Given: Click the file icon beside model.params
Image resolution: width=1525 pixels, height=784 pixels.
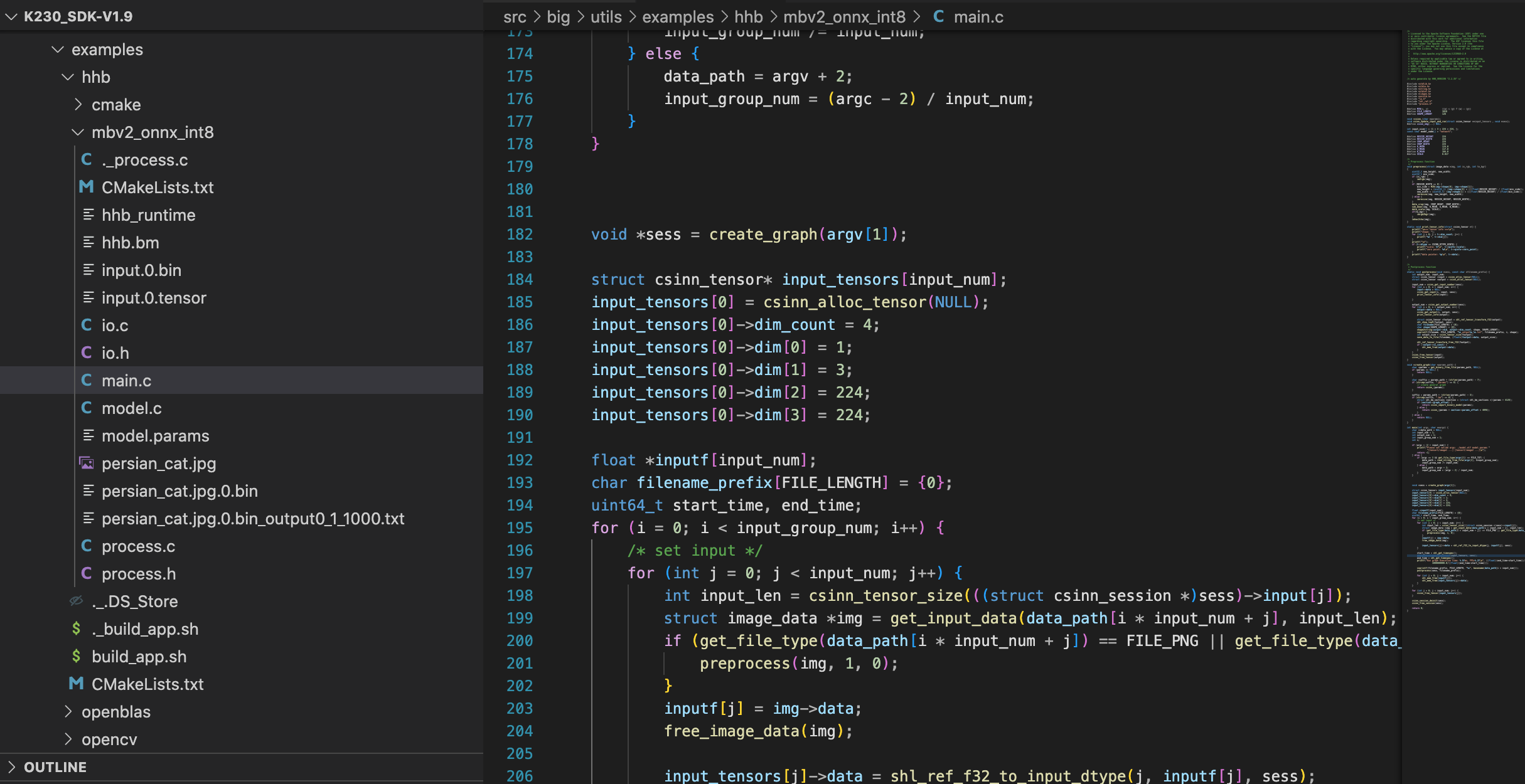Looking at the screenshot, I should coord(88,436).
